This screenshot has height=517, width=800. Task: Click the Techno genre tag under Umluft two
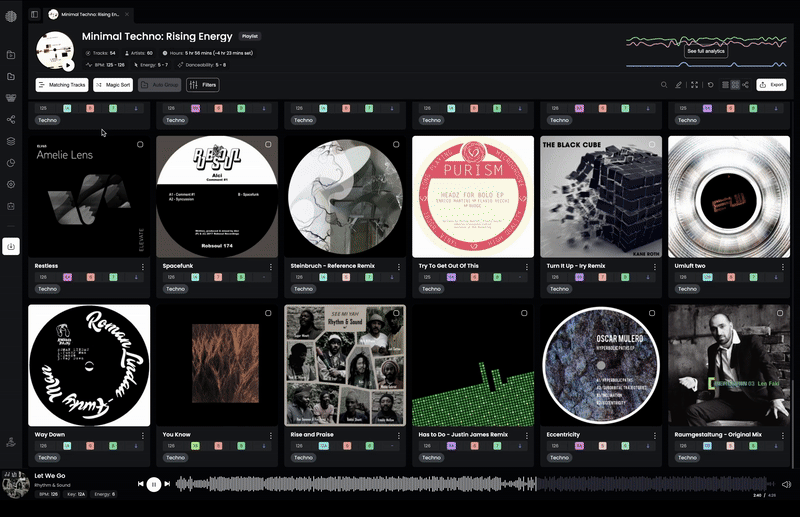tap(687, 289)
